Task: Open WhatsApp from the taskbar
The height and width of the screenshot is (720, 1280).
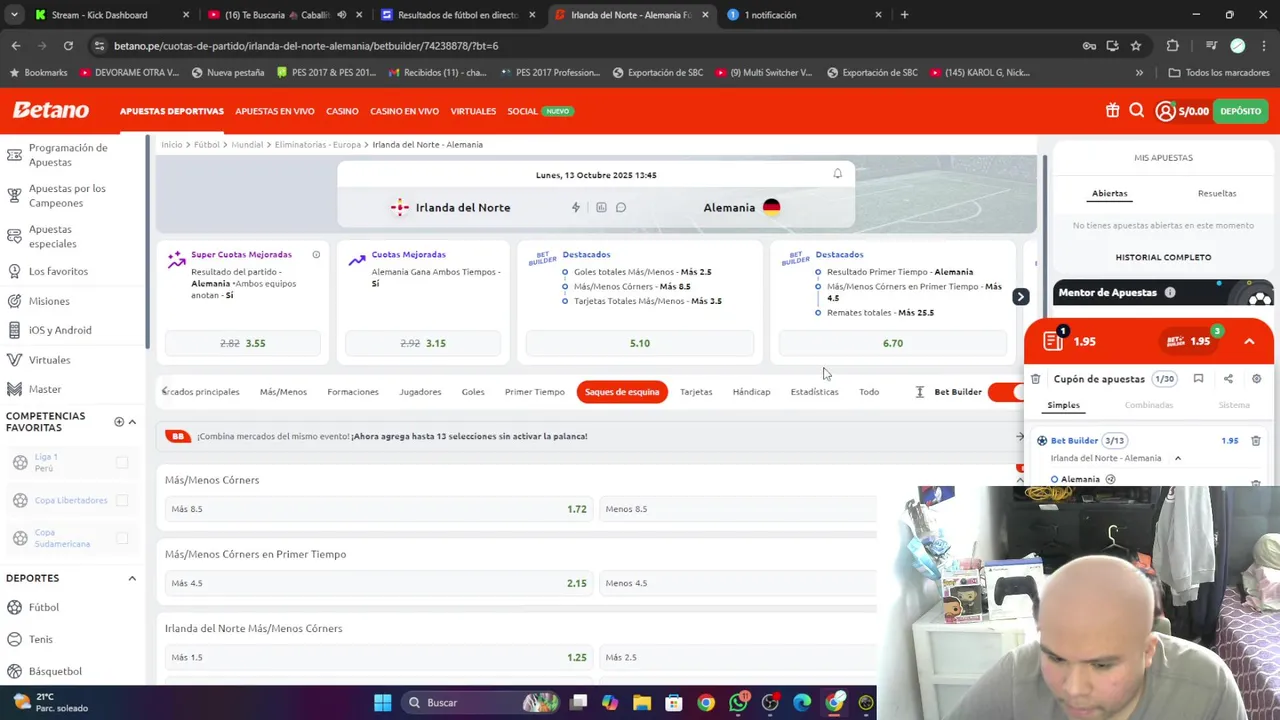Action: pos(738,702)
